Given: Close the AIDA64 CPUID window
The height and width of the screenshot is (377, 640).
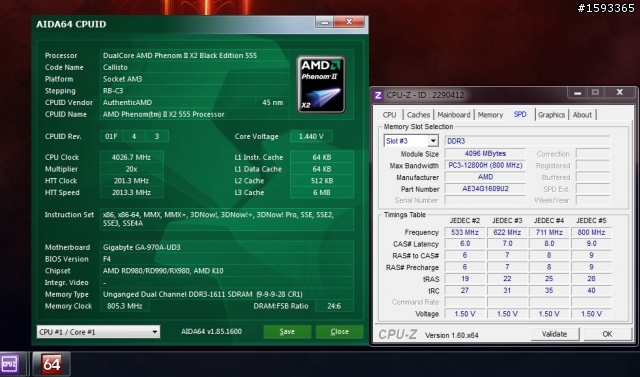Looking at the screenshot, I should point(349,22).
